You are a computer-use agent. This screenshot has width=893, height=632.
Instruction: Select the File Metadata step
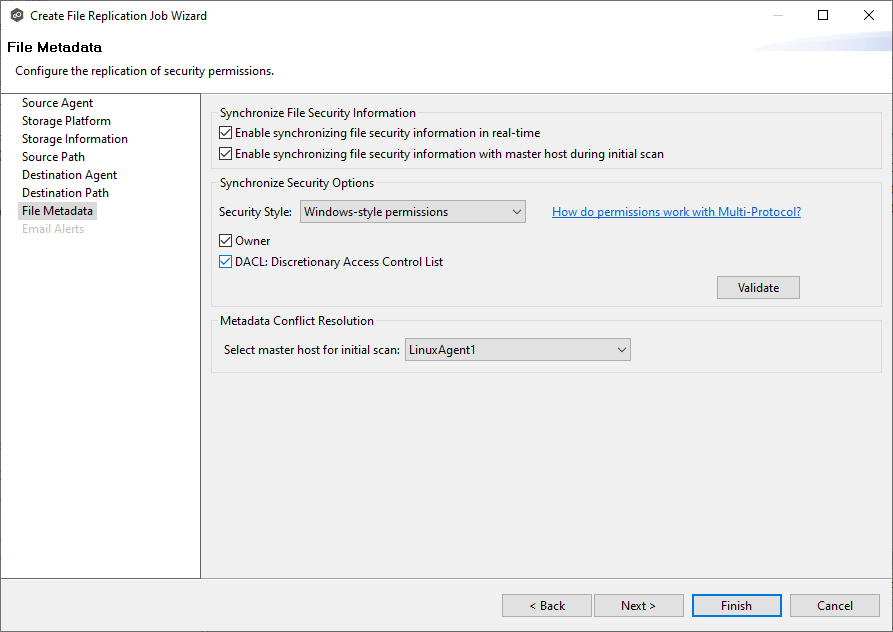pyautogui.click(x=57, y=210)
